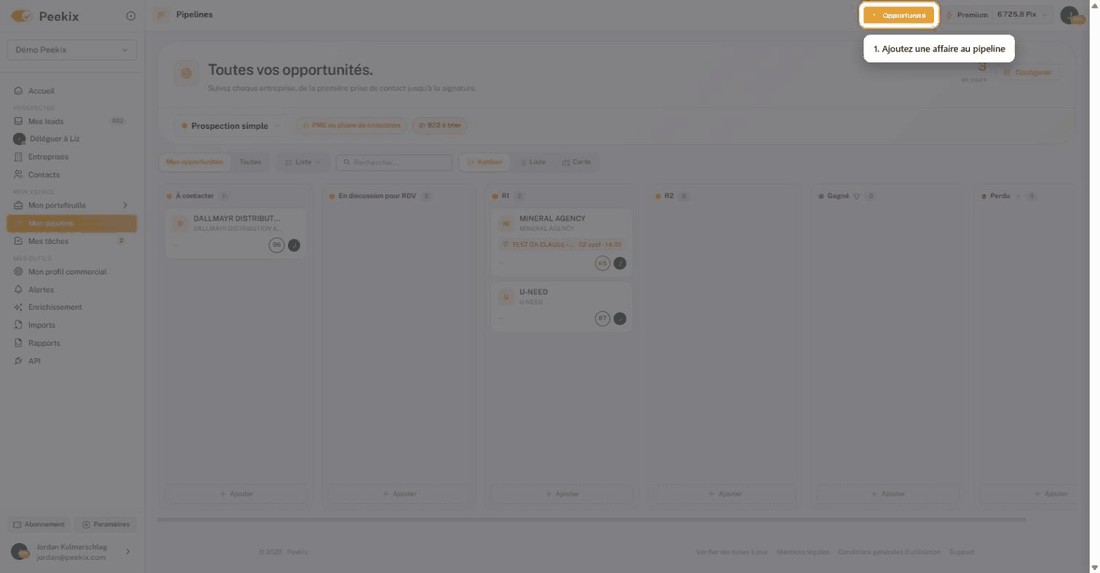Click the trophy icon next to Gagné
This screenshot has height=573, width=1100.
click(857, 196)
